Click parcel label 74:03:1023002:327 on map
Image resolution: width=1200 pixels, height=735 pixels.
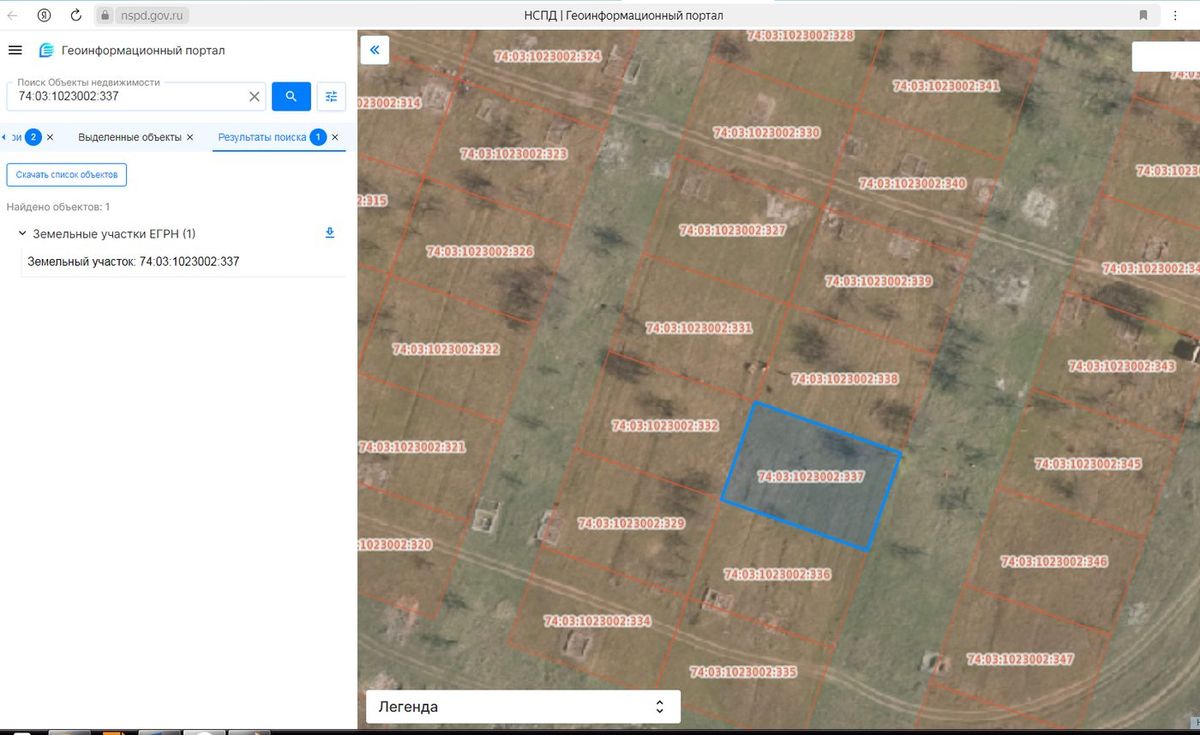click(x=733, y=230)
